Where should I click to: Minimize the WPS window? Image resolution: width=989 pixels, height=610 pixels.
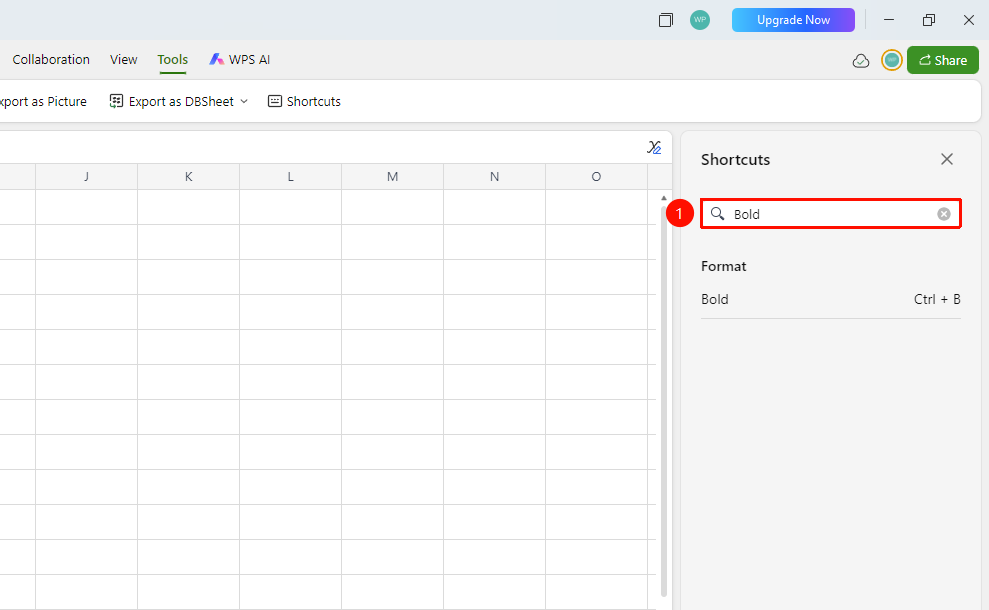[x=889, y=20]
